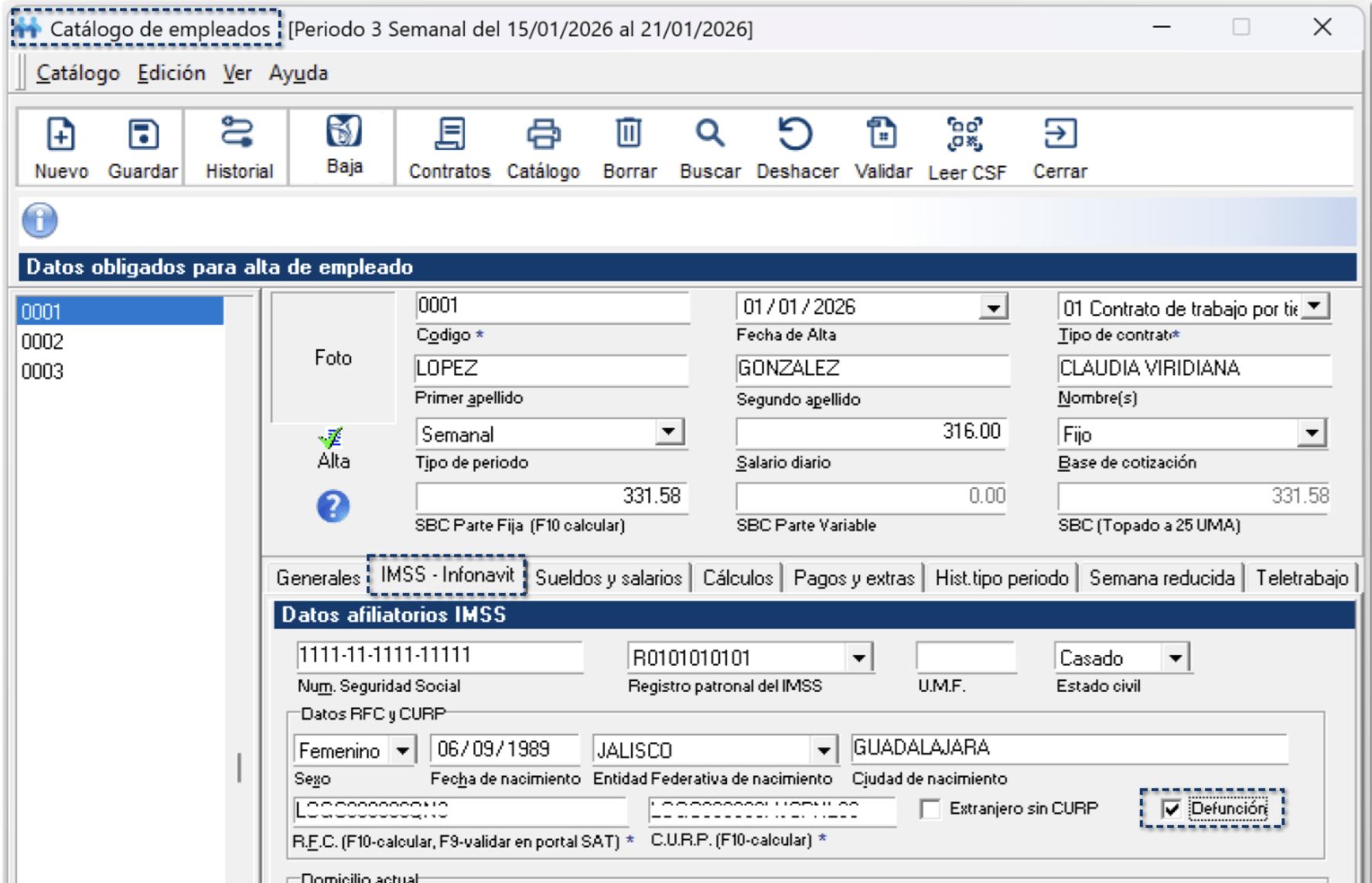Click the blue question mark help button
Viewport: 1372px width, 883px height.
(333, 506)
